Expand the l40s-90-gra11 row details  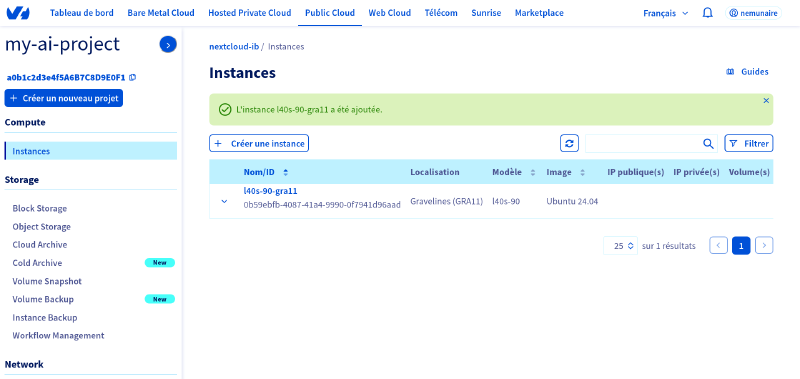[224, 201]
